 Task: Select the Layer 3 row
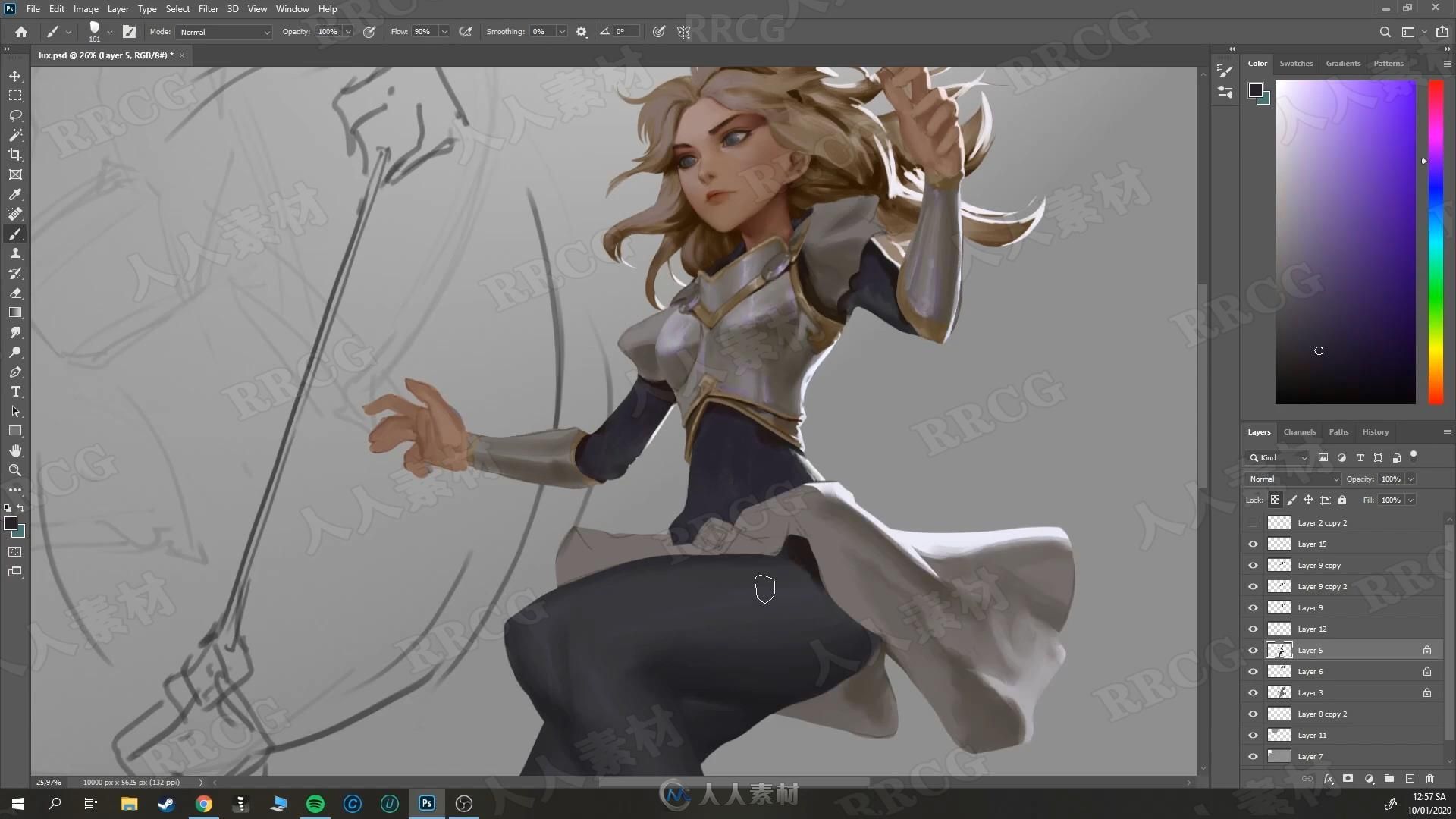[x=1342, y=693]
